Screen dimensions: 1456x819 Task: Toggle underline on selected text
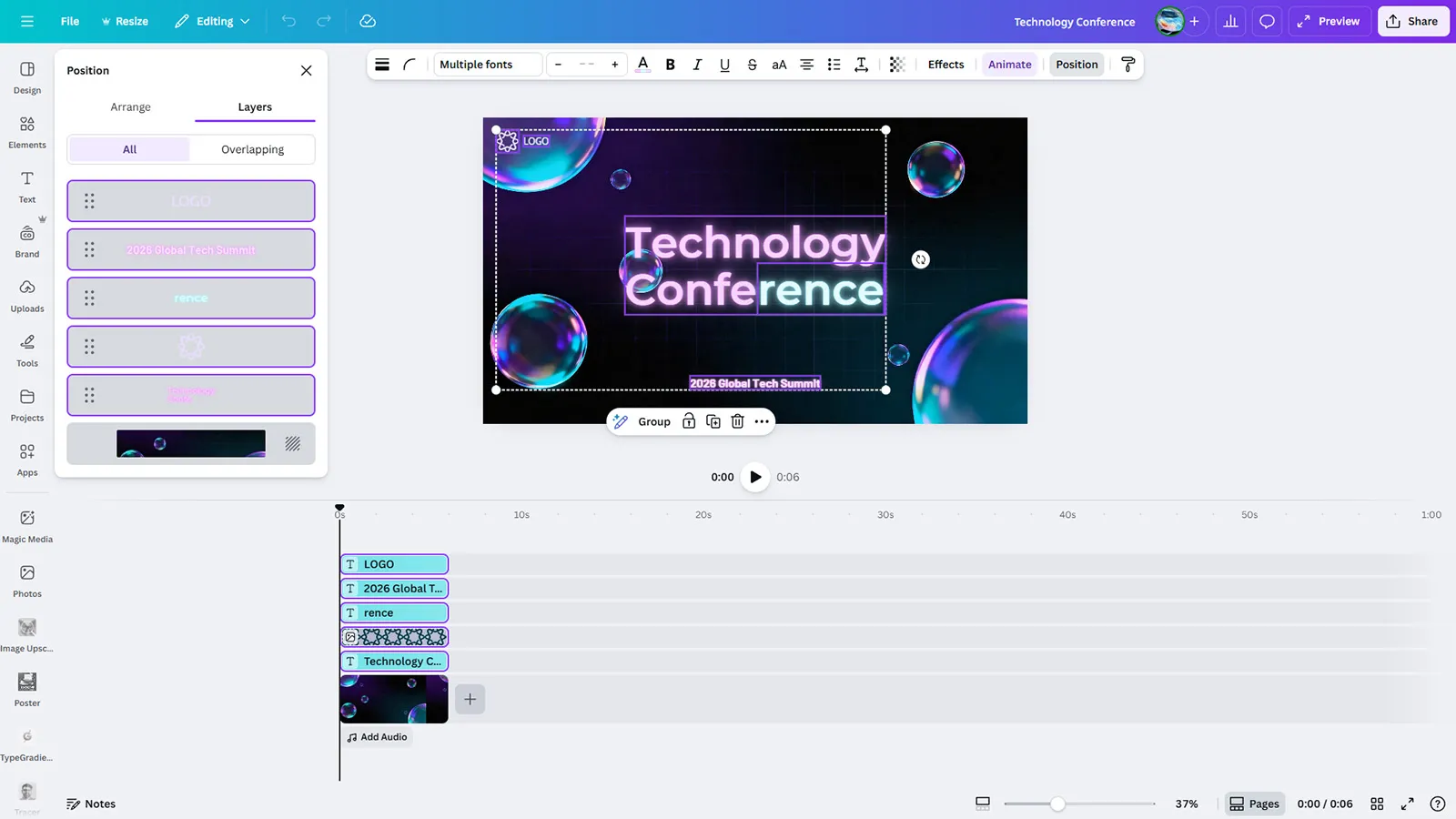[724, 65]
